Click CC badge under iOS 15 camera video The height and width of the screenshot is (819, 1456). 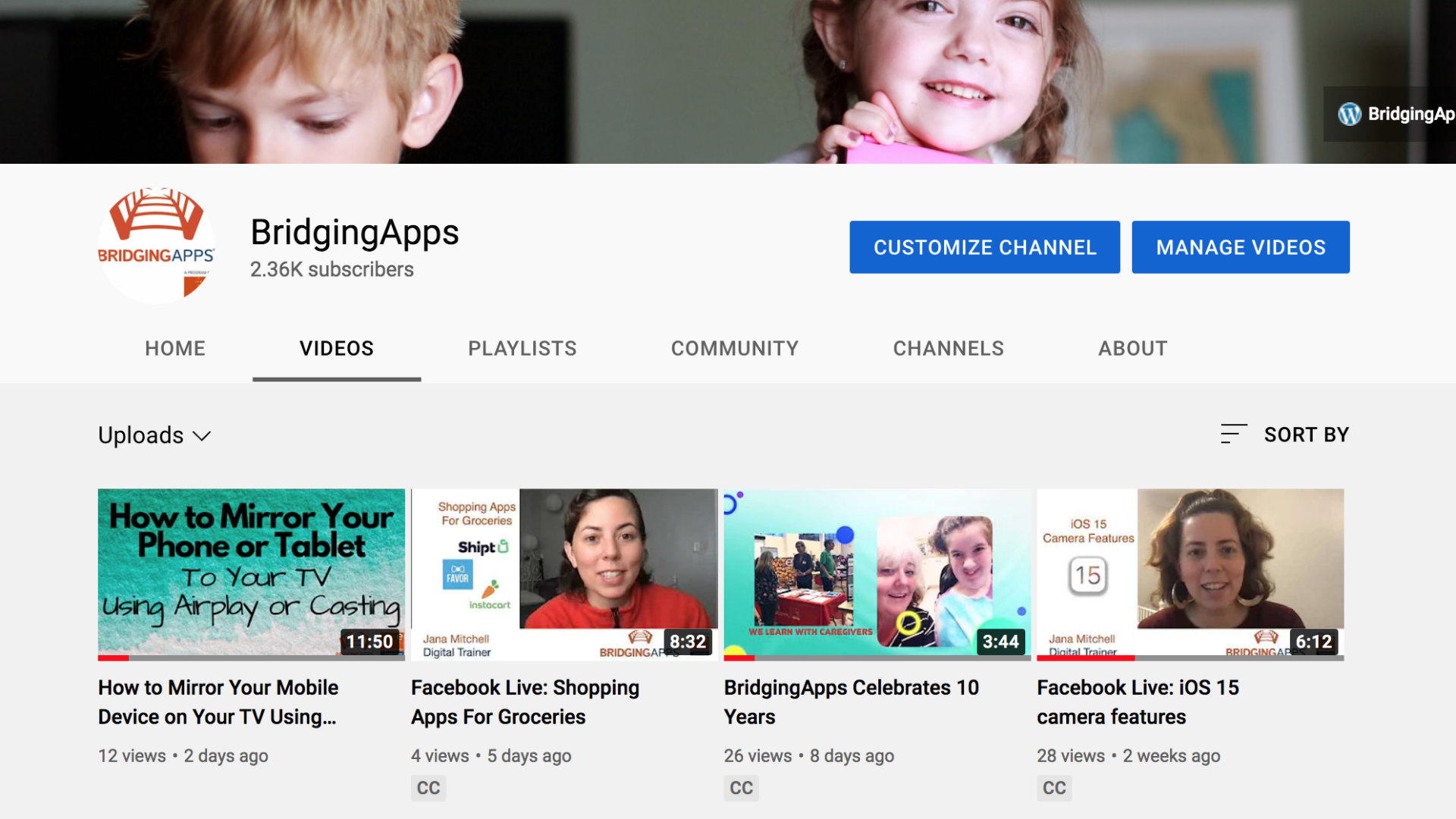coord(1054,788)
